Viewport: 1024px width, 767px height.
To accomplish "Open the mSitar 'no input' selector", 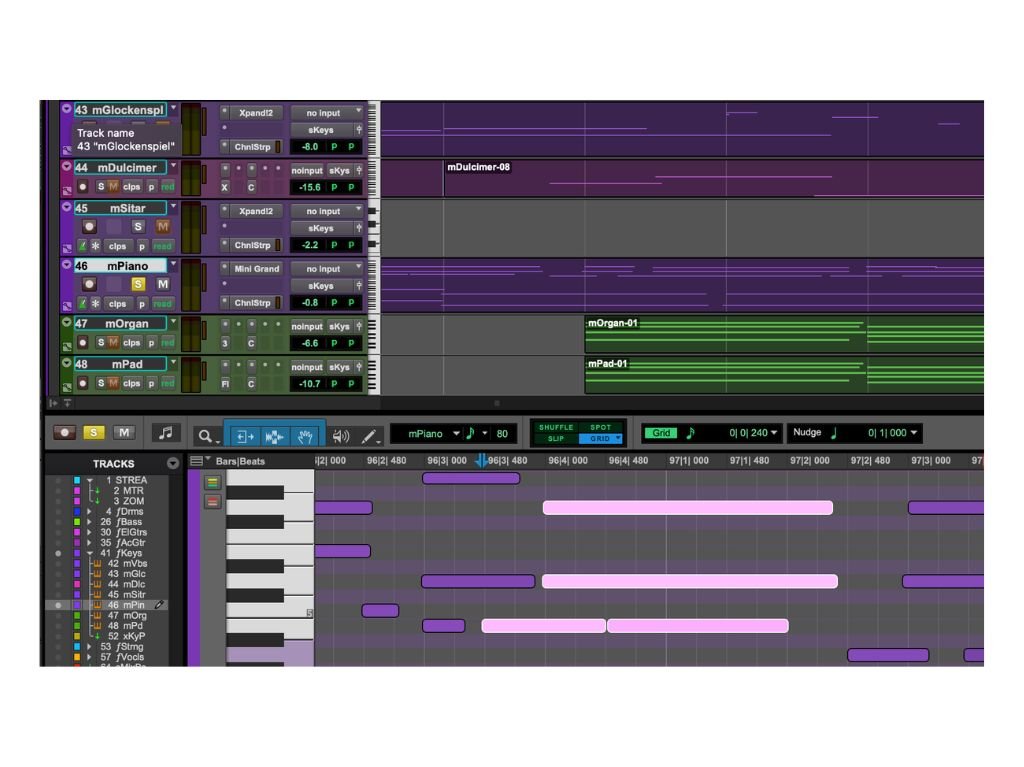I will coord(327,211).
